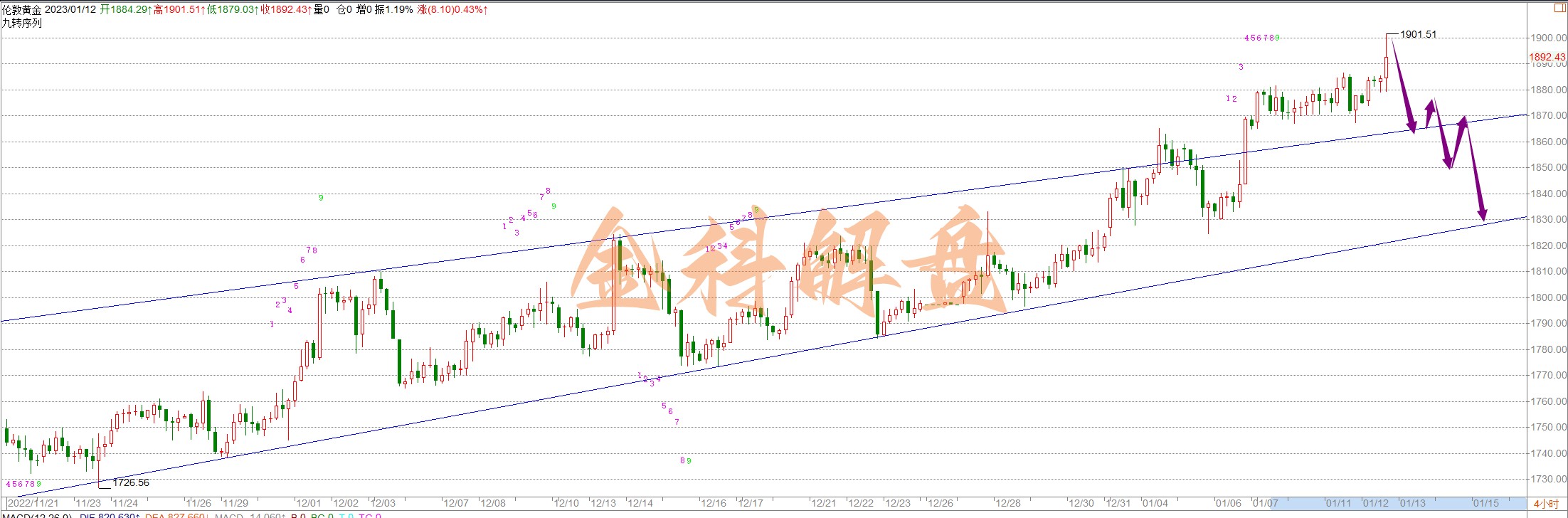
Task: Click the 12/23 date on time axis
Action: click(x=898, y=503)
